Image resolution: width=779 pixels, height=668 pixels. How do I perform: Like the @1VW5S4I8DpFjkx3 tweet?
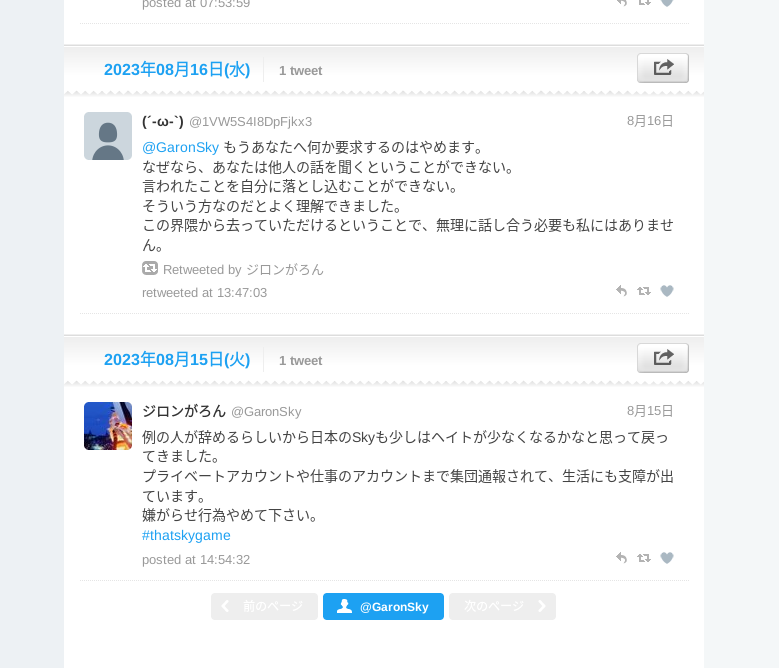point(667,291)
